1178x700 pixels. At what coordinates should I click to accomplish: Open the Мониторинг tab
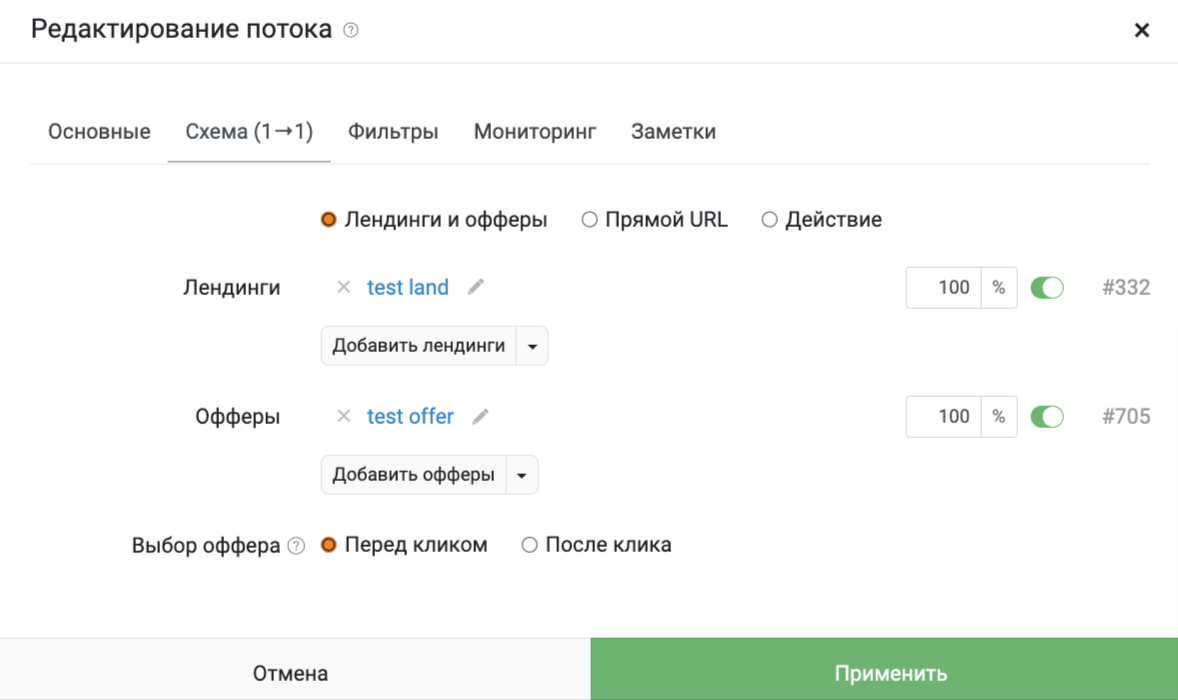535,131
